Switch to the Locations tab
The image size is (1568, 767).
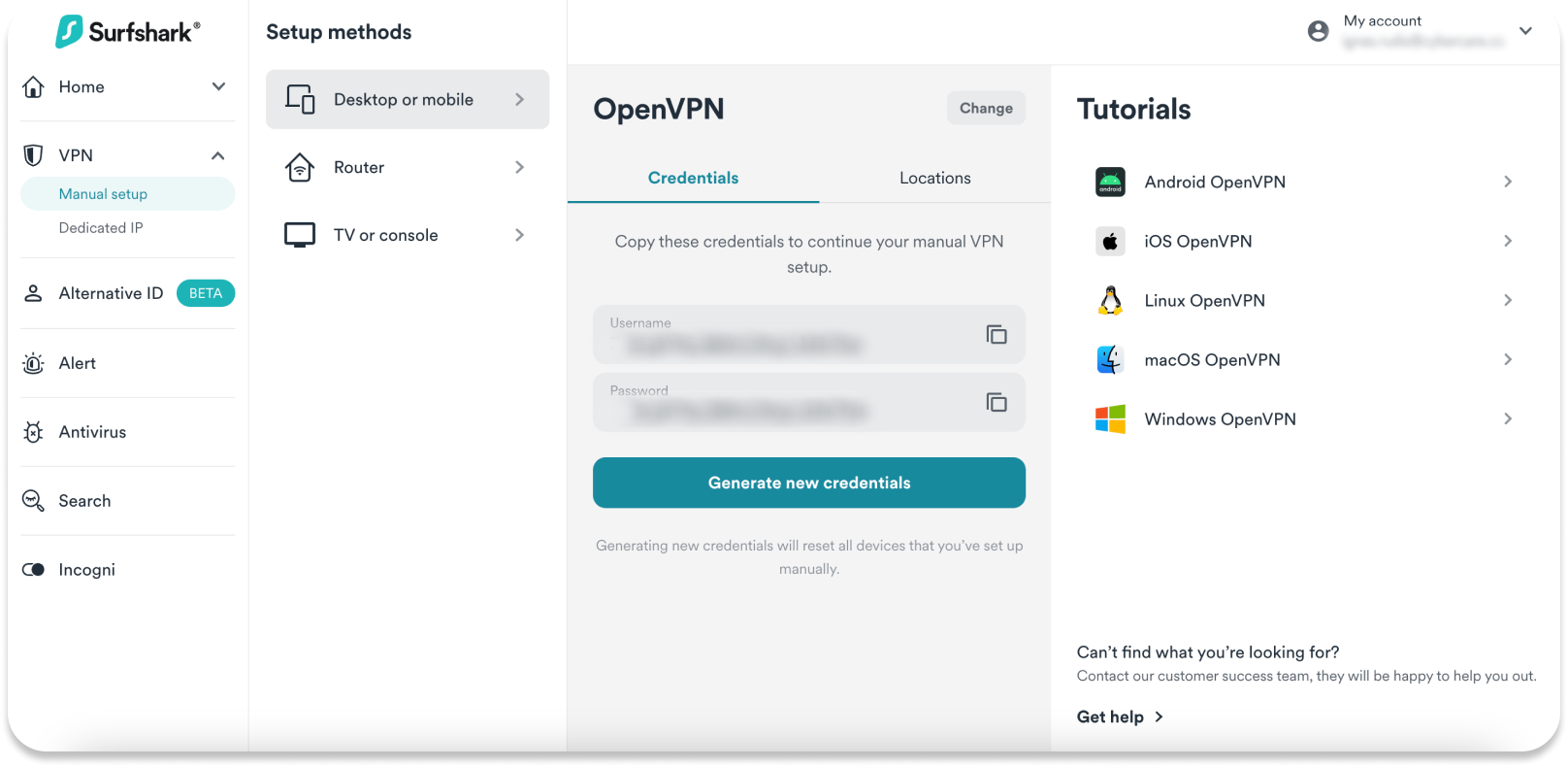click(x=934, y=178)
